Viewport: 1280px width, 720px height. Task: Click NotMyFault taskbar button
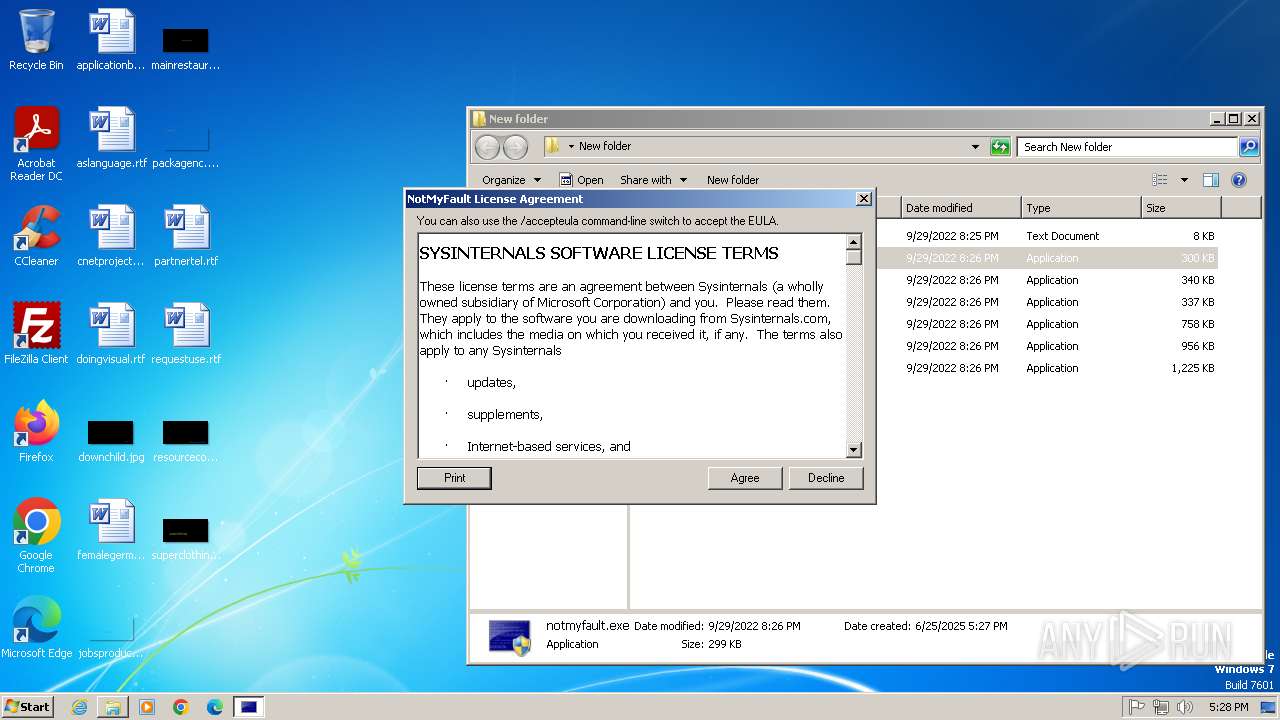(x=249, y=707)
